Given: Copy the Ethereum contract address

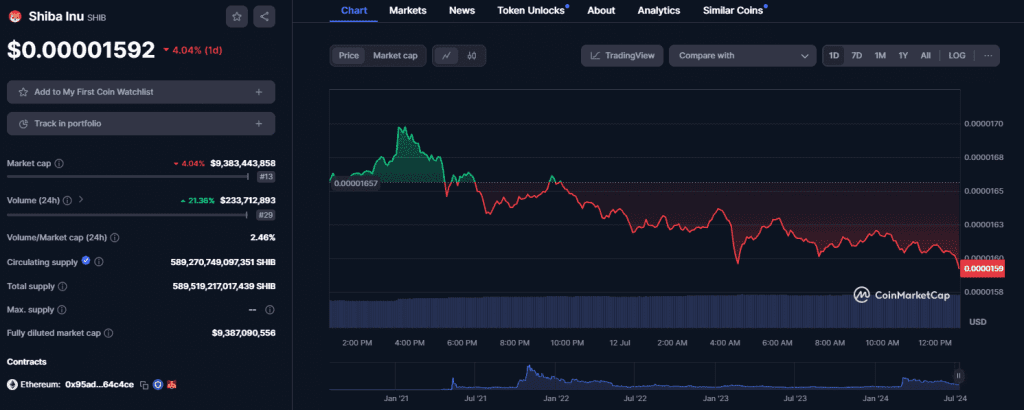Looking at the screenshot, I should click(144, 384).
